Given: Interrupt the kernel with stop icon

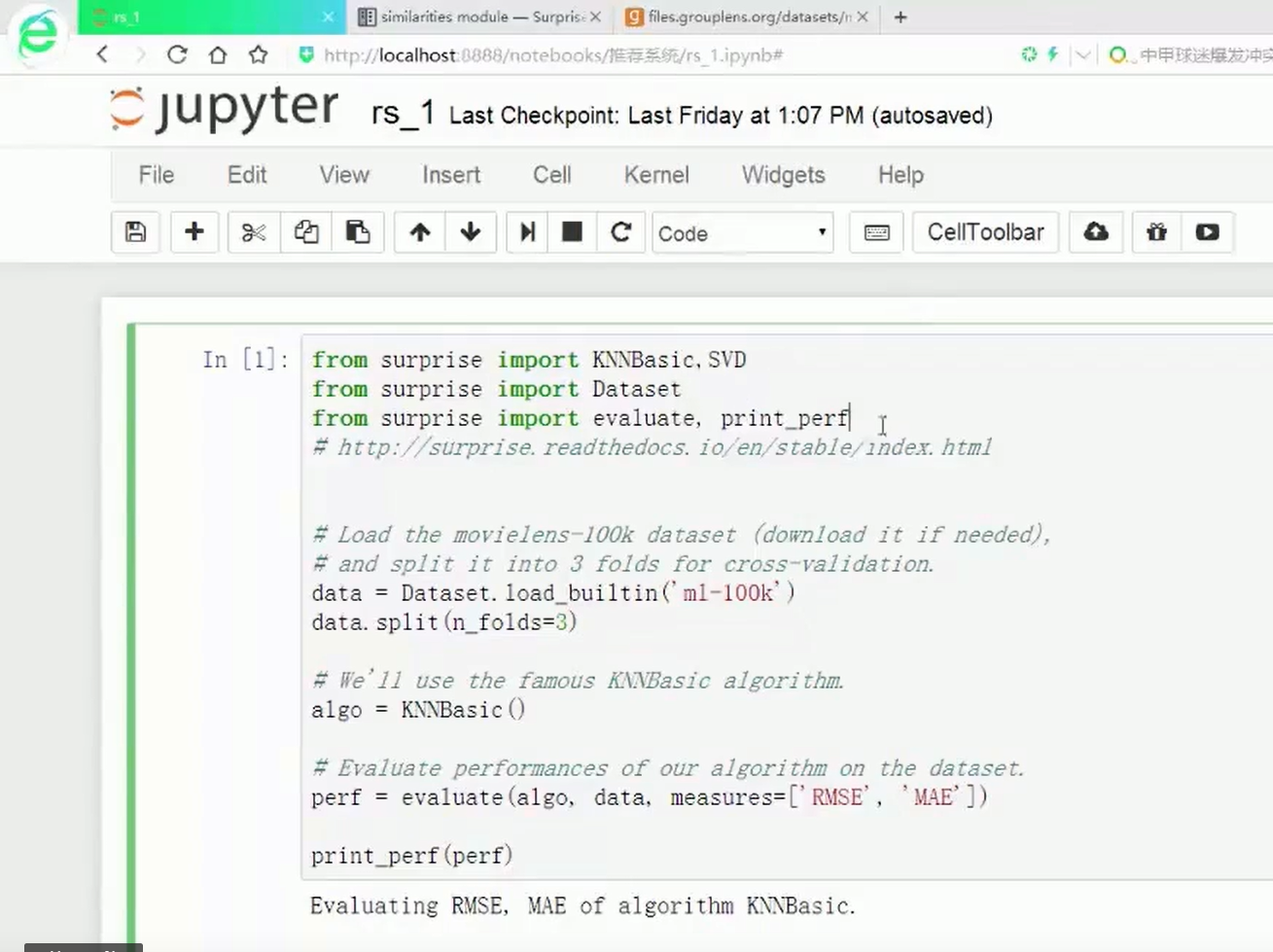Looking at the screenshot, I should point(573,232).
